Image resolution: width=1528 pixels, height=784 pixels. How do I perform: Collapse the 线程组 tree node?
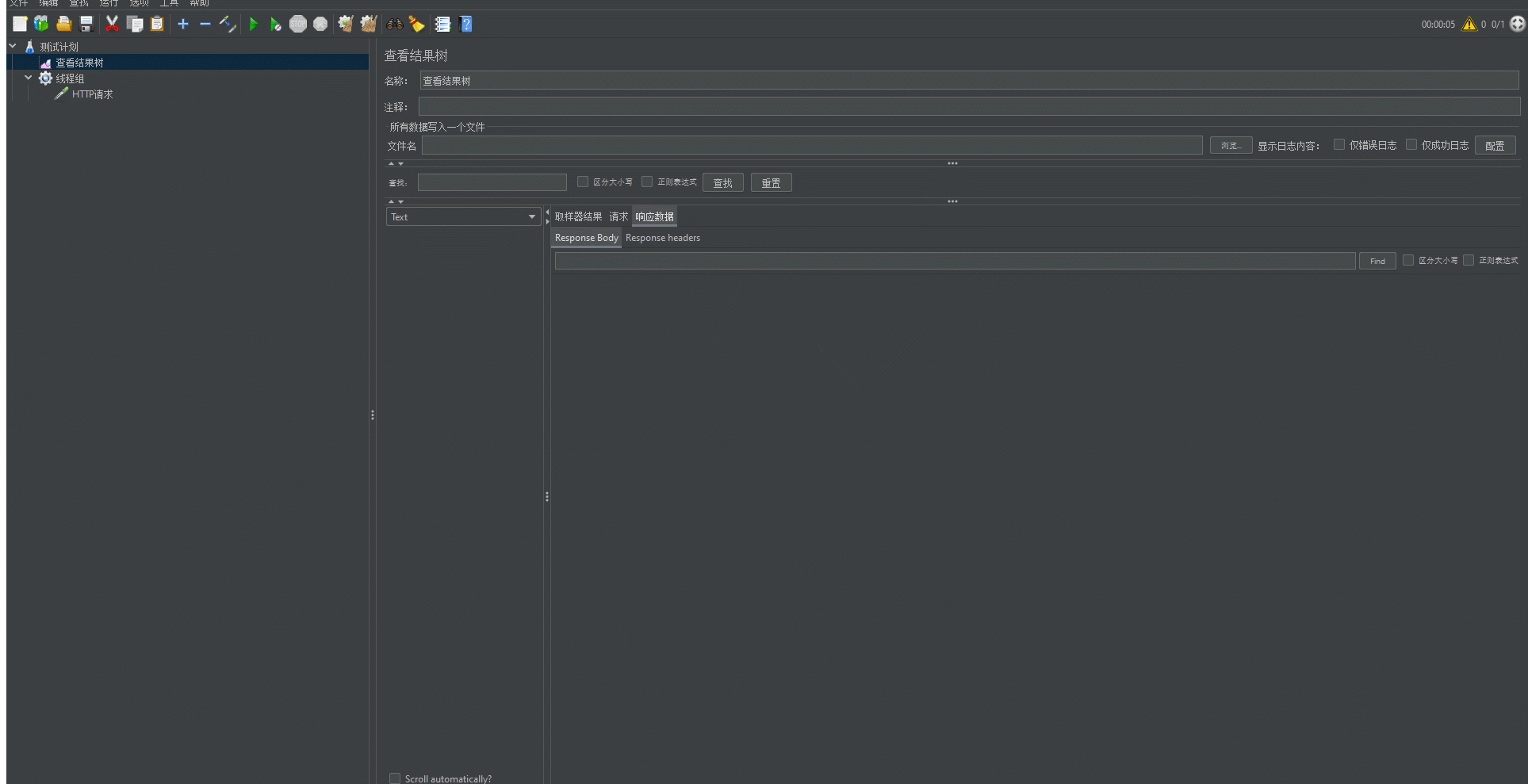[x=29, y=78]
